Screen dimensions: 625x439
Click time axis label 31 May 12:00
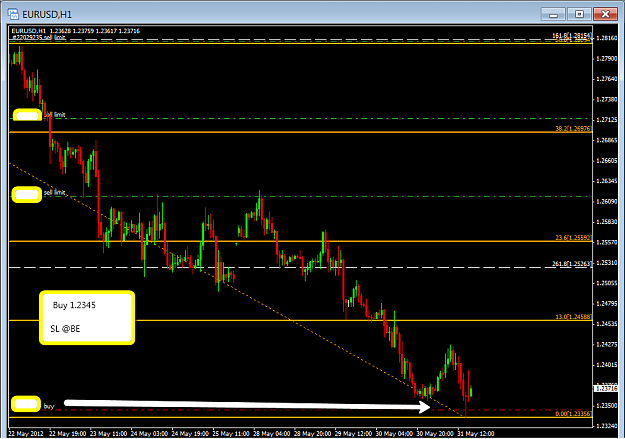tap(476, 433)
